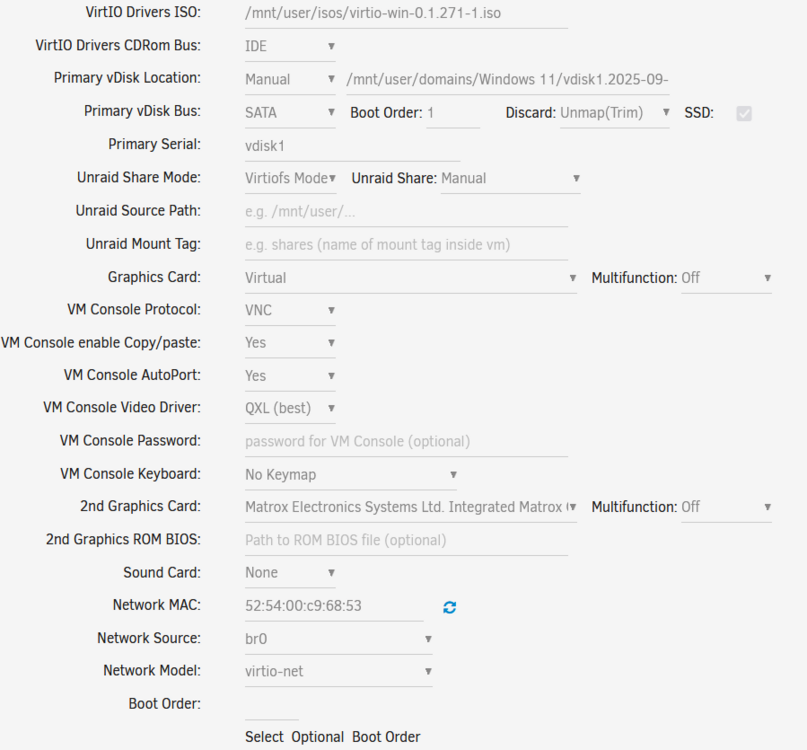Click the VM Console Keyboard label
Screen dimensions: 807x750
coord(131,474)
